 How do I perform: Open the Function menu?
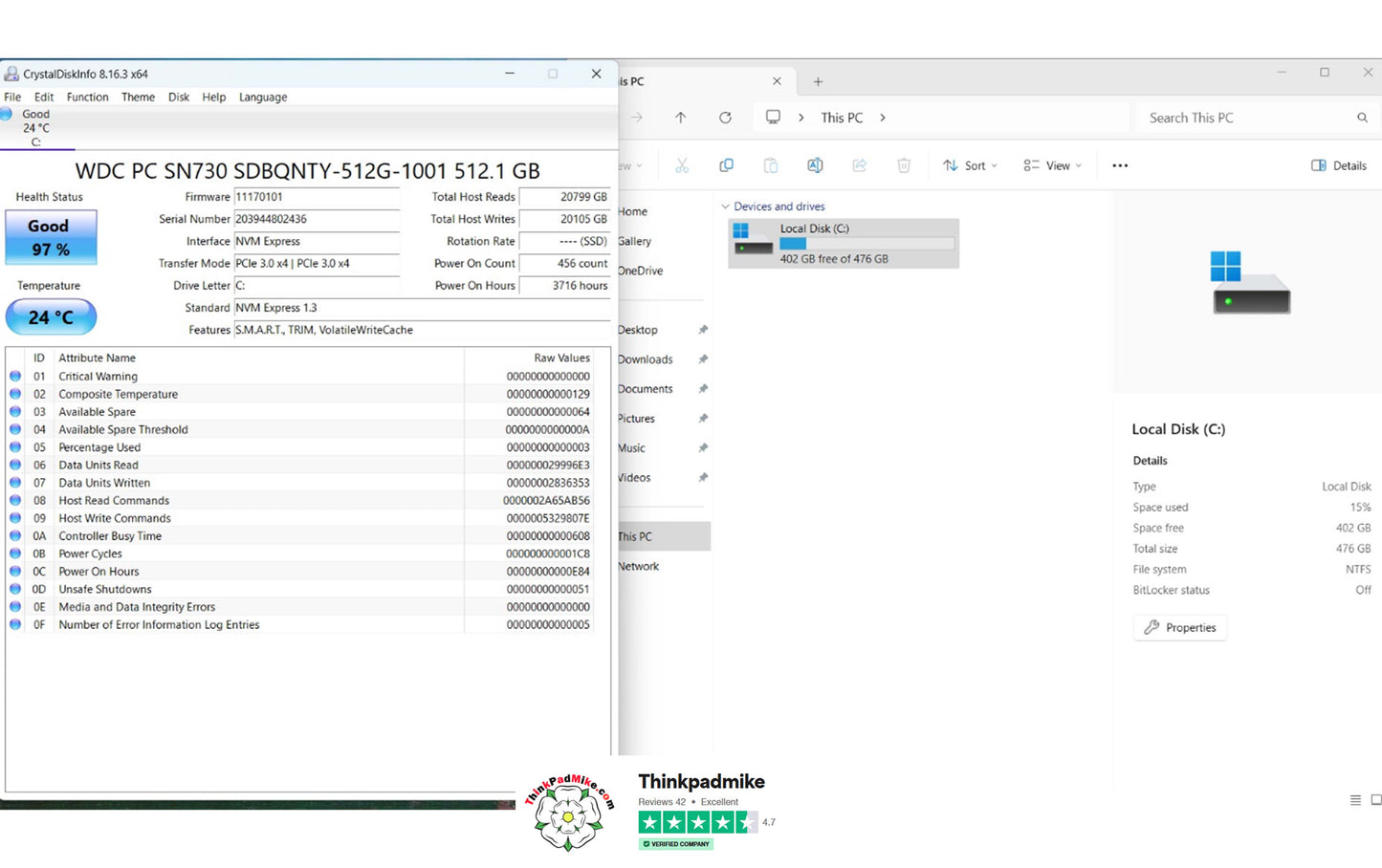tap(87, 97)
